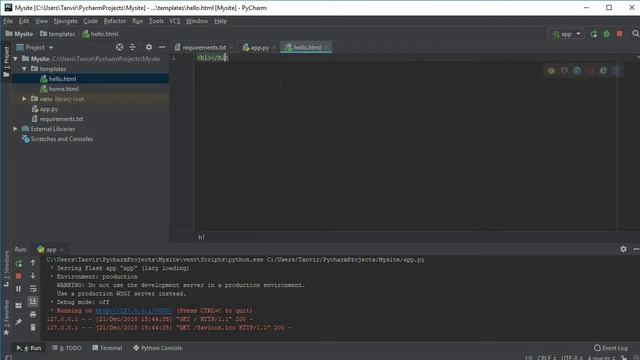Open the Flask server URL link

point(134,311)
